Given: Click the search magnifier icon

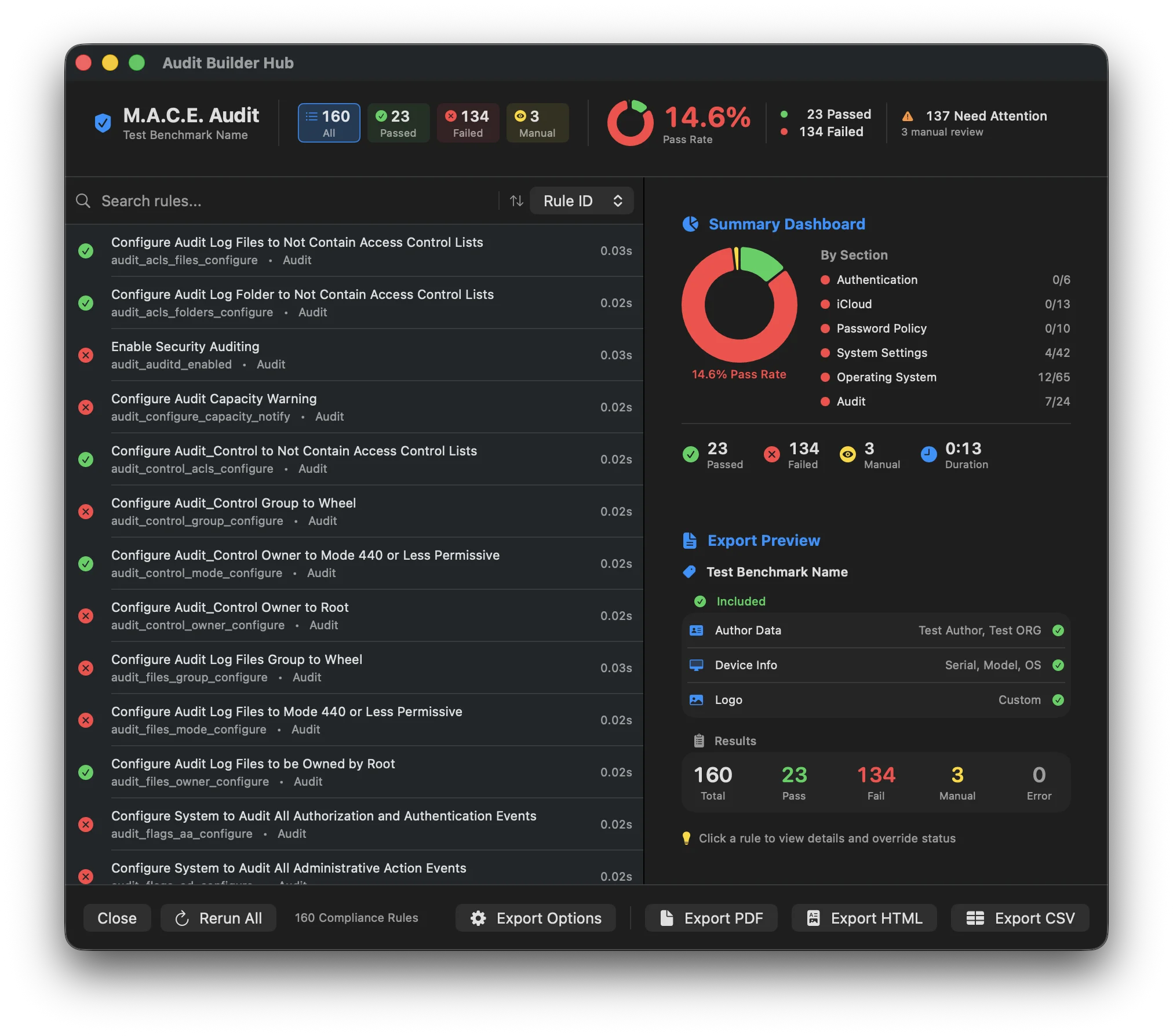Looking at the screenshot, I should tap(83, 201).
